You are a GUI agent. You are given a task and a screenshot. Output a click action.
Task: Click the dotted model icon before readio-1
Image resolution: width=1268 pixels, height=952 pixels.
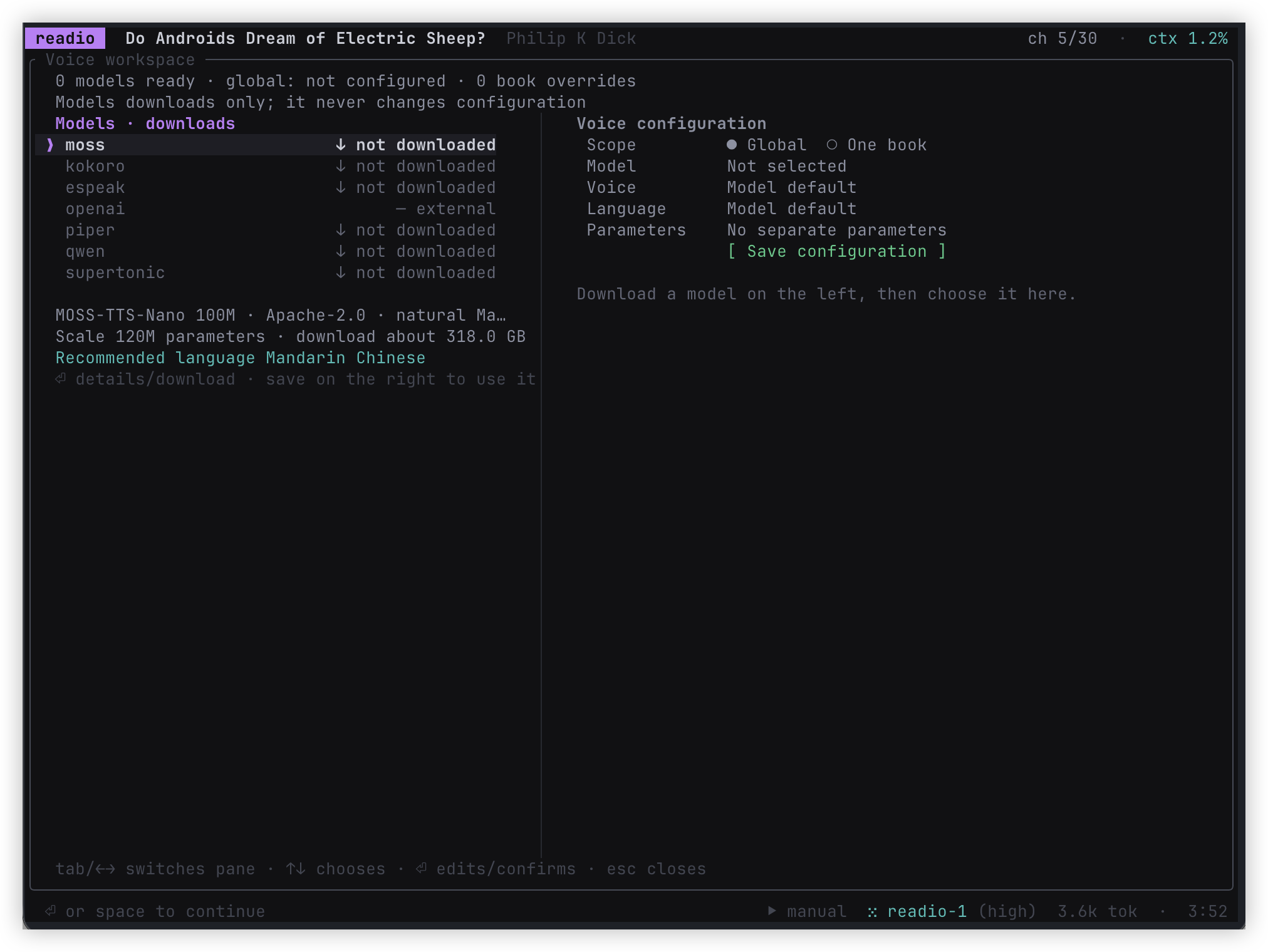pos(872,912)
